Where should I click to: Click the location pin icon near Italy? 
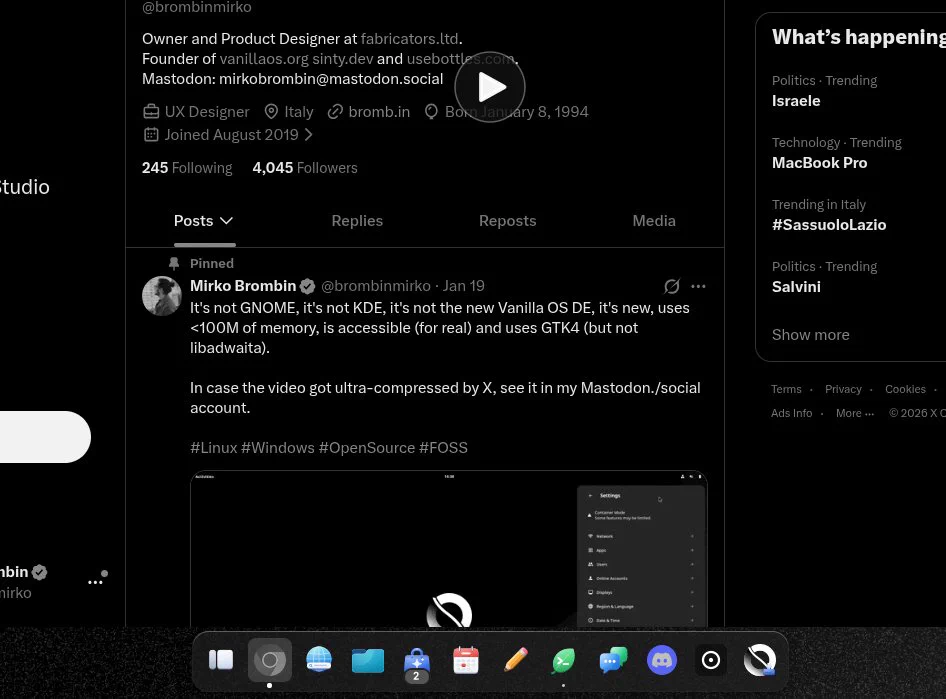click(271, 112)
